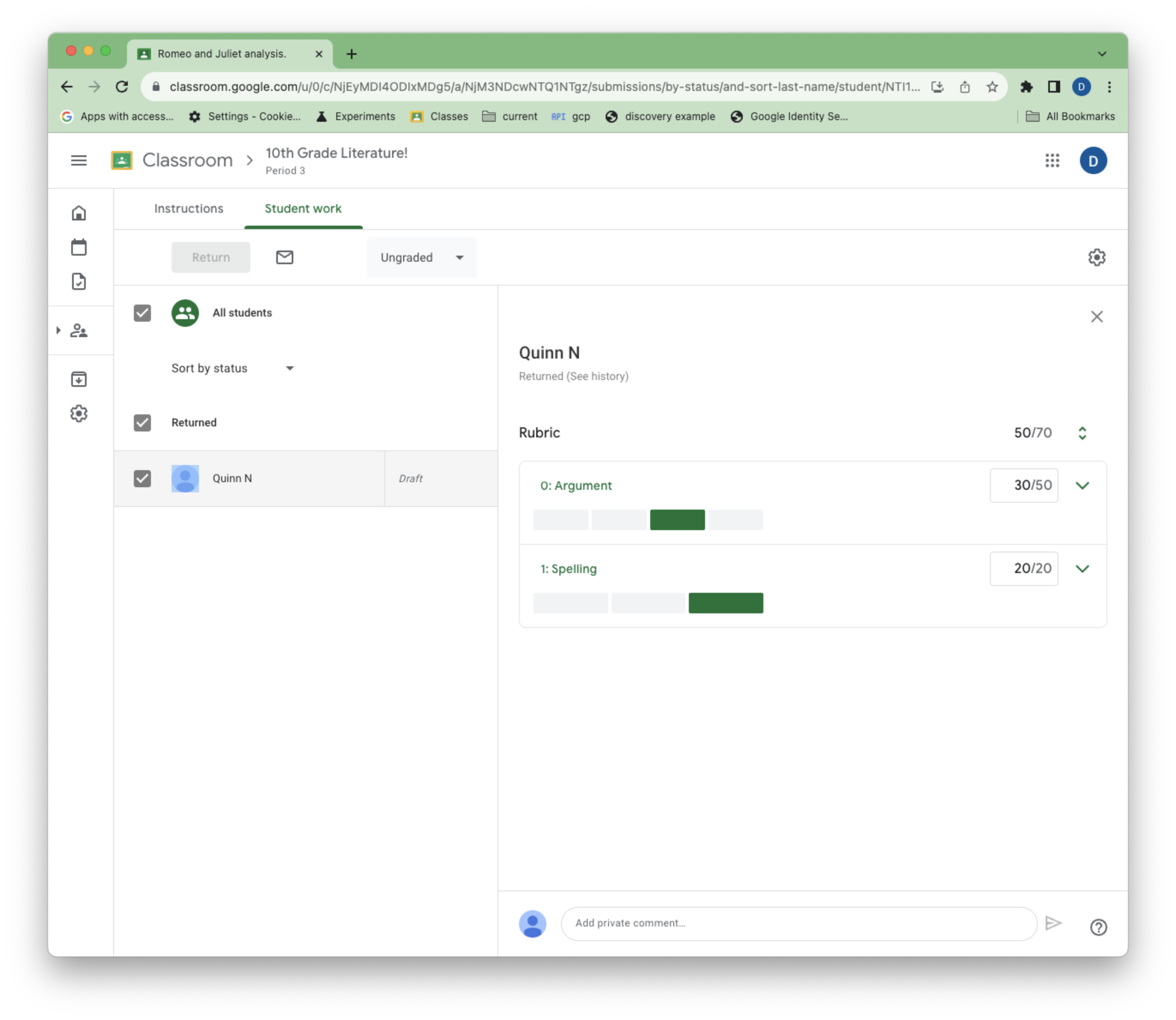Adjust the rubric total score stepper
Viewport: 1176px width, 1020px height.
pos(1082,432)
